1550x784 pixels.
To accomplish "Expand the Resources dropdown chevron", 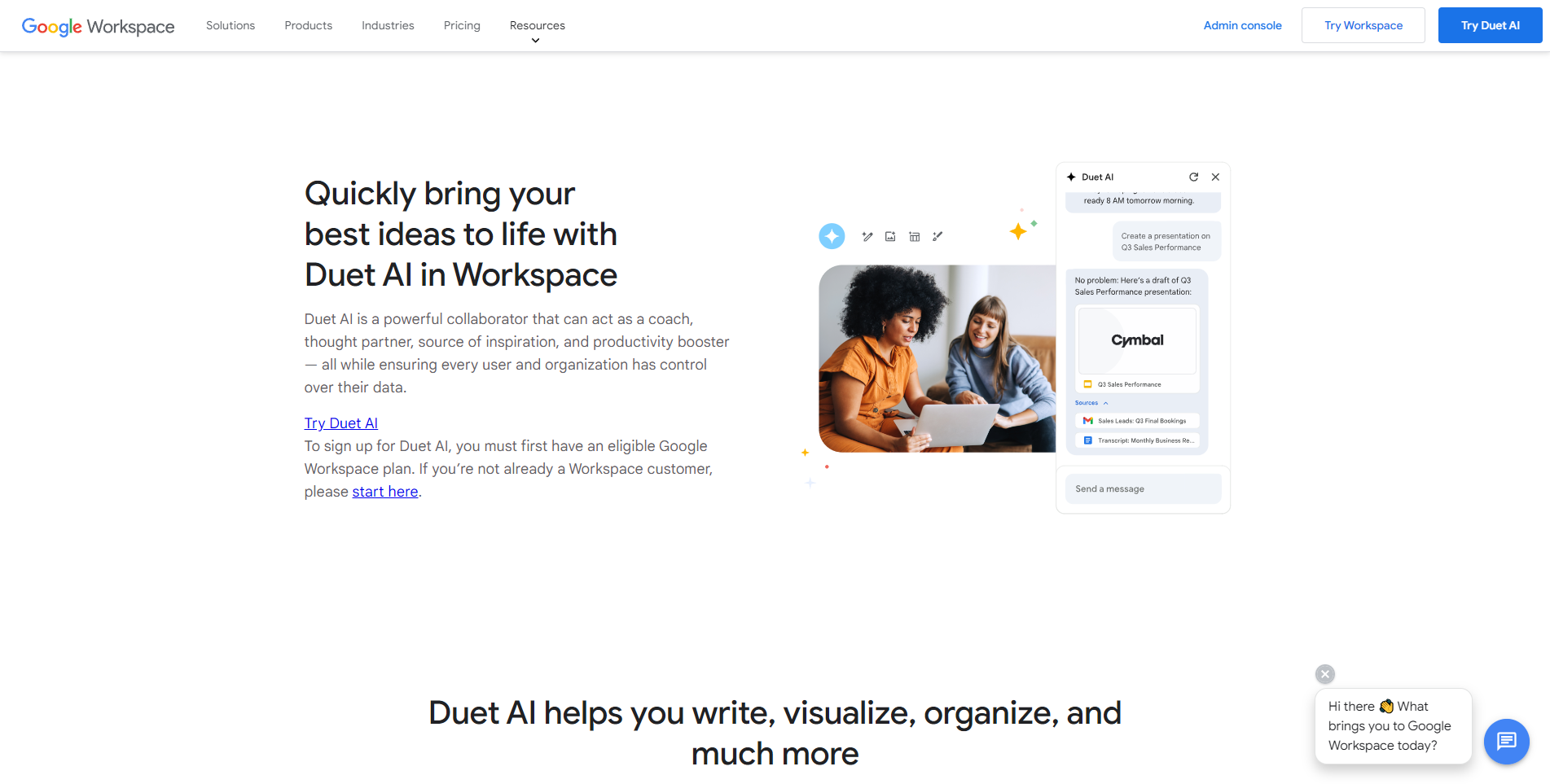I will tap(535, 41).
